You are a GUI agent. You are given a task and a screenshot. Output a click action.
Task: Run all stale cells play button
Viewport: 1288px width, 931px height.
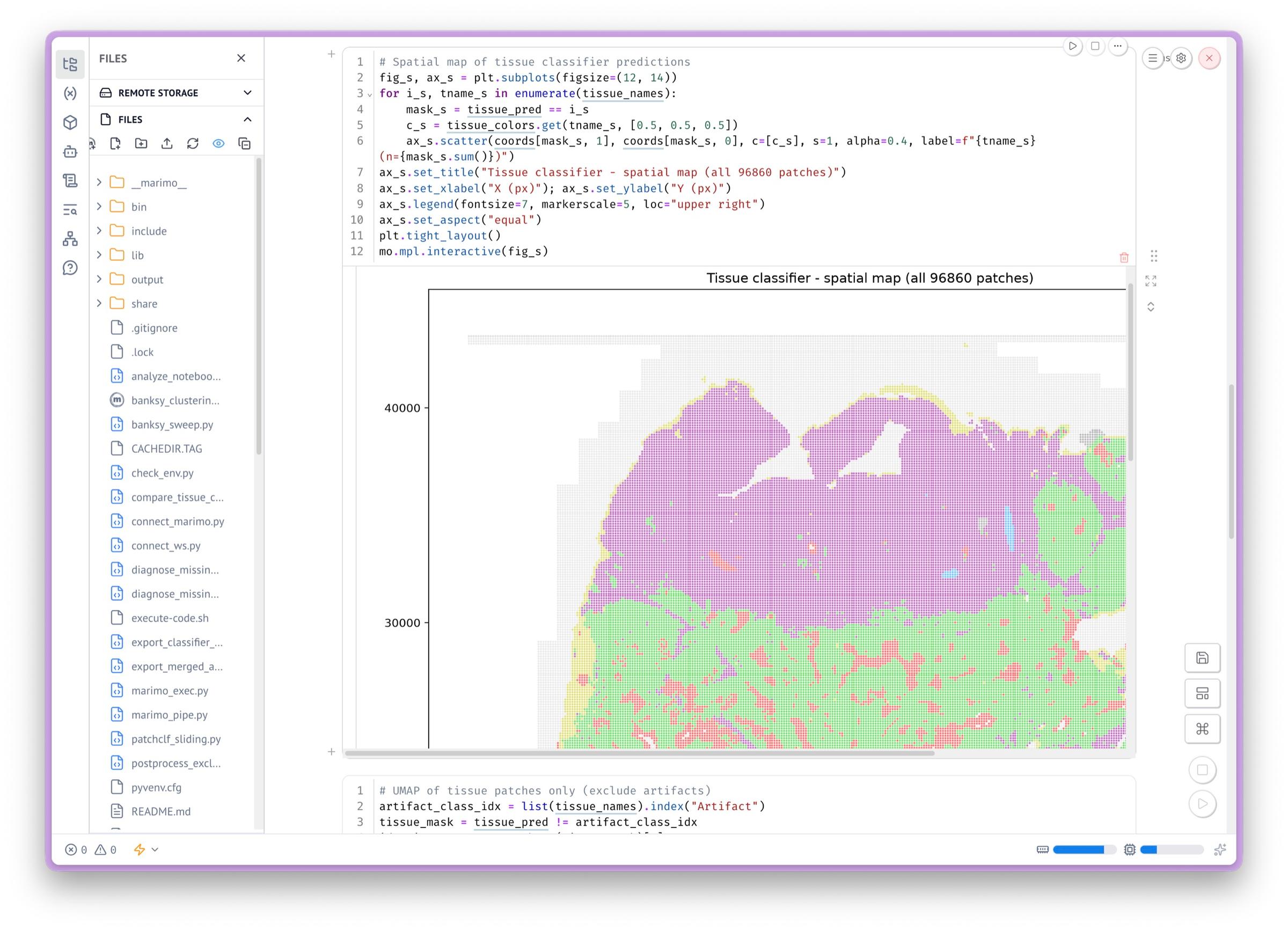point(1202,804)
